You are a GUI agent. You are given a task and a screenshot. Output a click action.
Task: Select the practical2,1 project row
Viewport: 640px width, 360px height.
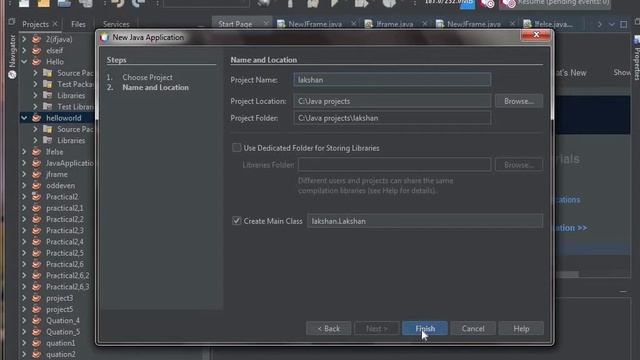tap(64, 208)
